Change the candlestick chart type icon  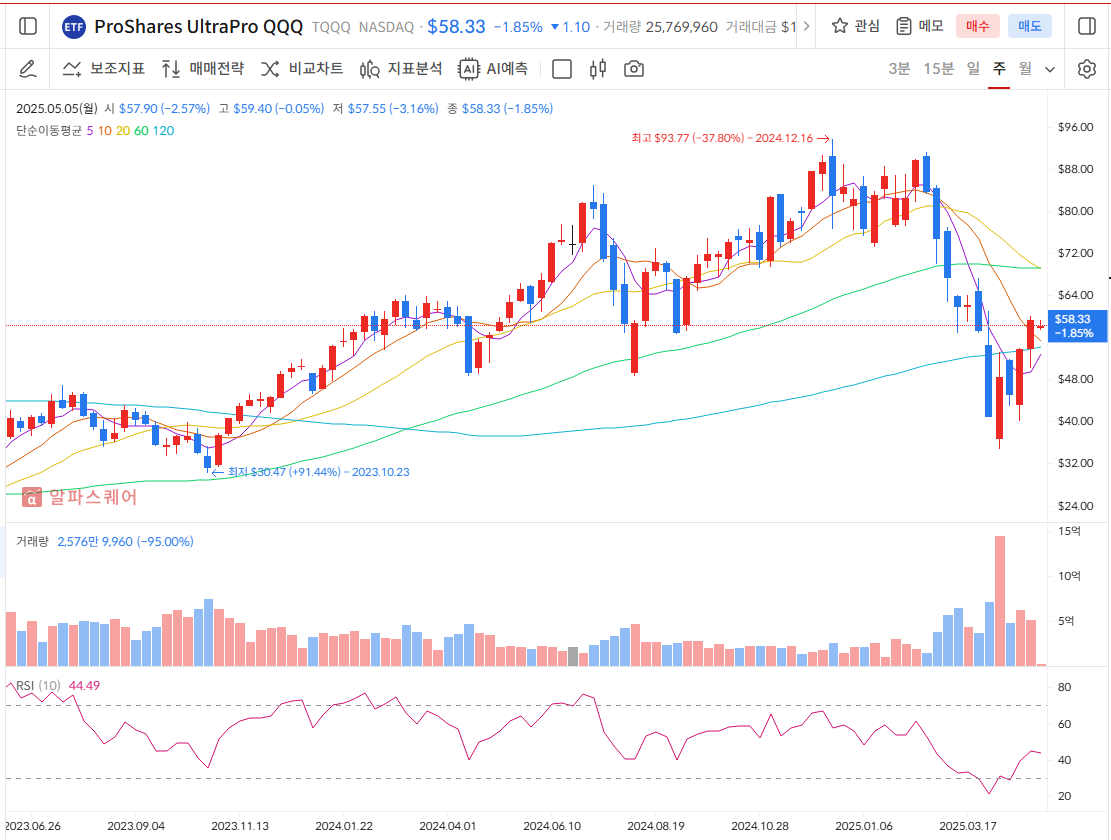click(x=597, y=69)
